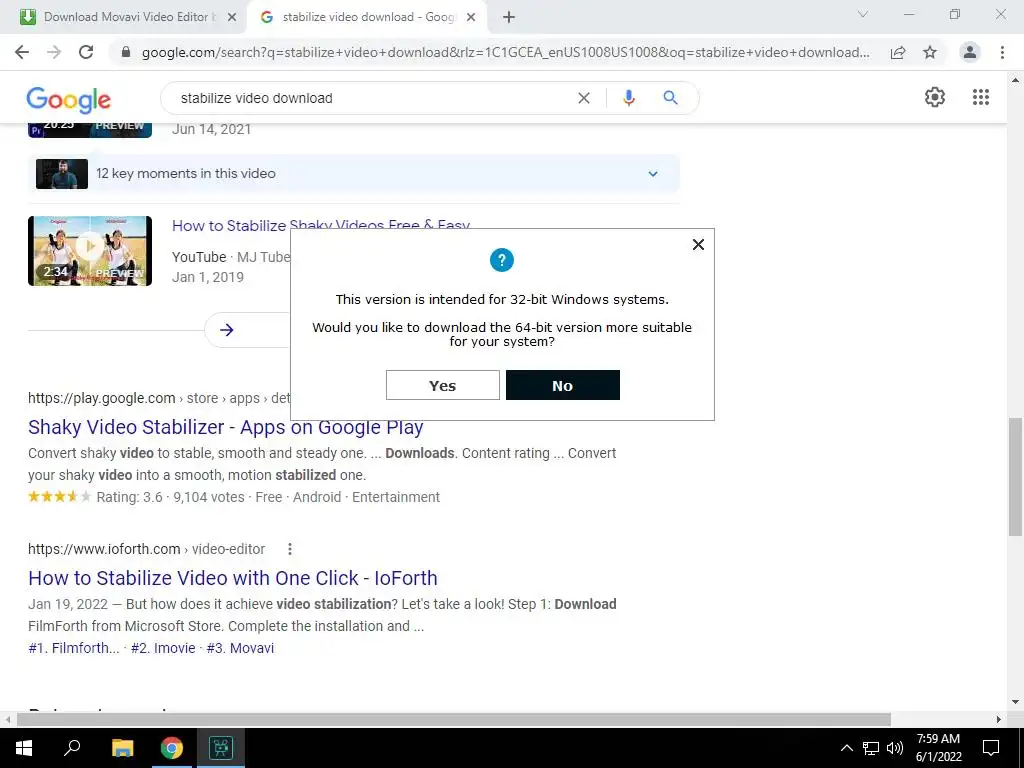Close the Movavi Video Editor tab

[x=232, y=18]
